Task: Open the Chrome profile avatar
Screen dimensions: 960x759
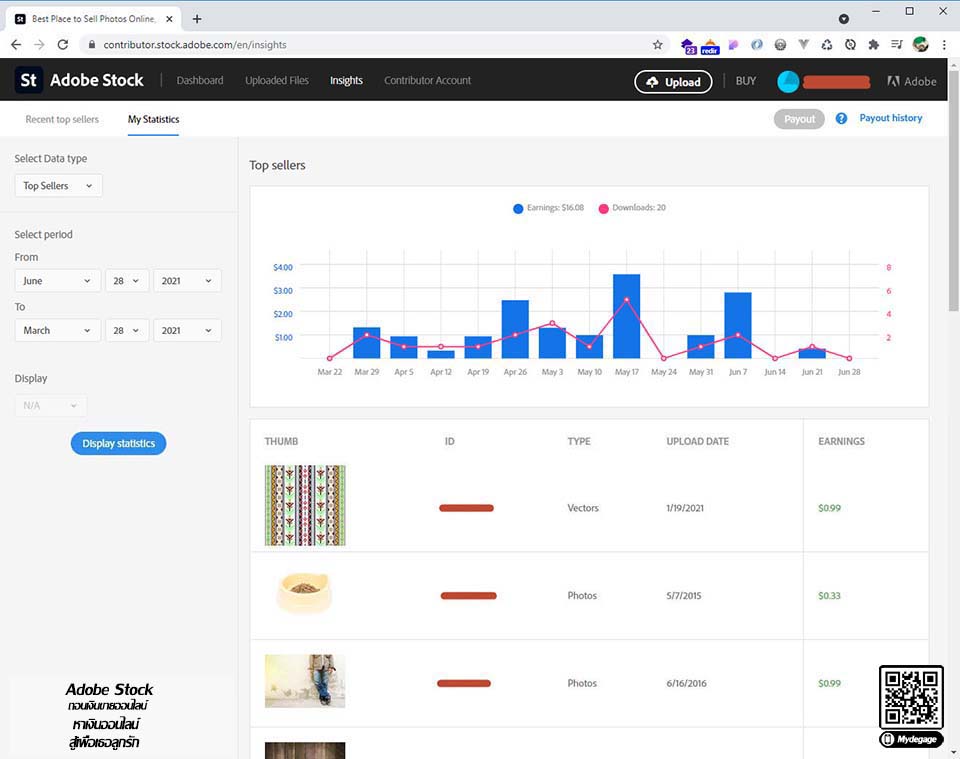Action: pos(920,44)
